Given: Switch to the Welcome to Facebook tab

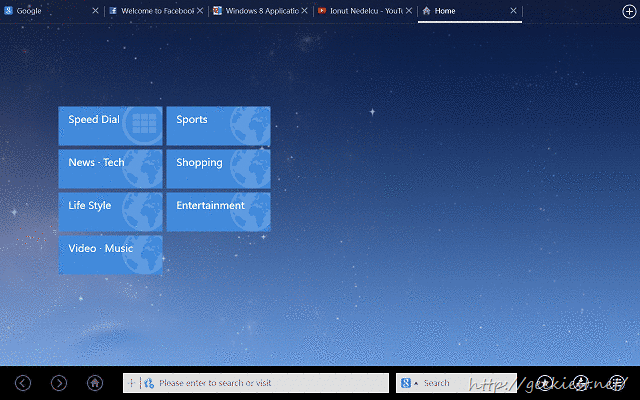Looking at the screenshot, I should (150, 11).
